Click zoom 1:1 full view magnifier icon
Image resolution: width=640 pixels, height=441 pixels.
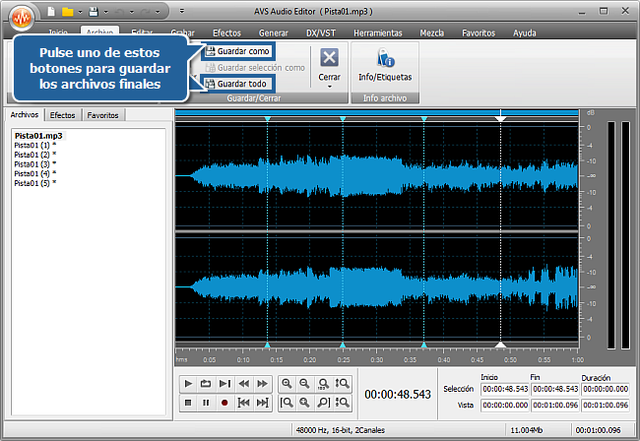tap(323, 383)
